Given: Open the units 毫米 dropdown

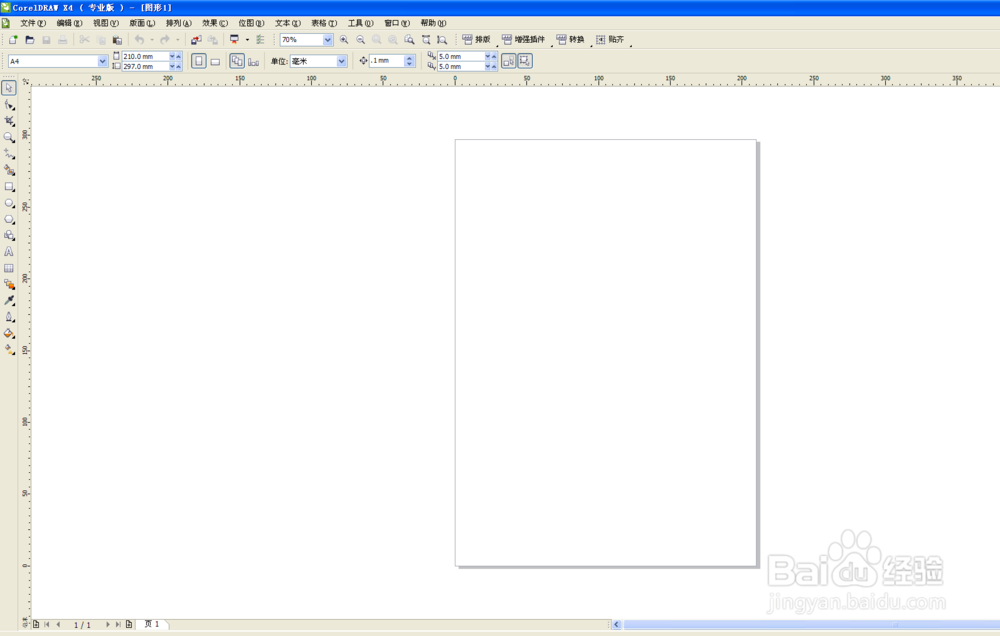Looking at the screenshot, I should tap(341, 61).
